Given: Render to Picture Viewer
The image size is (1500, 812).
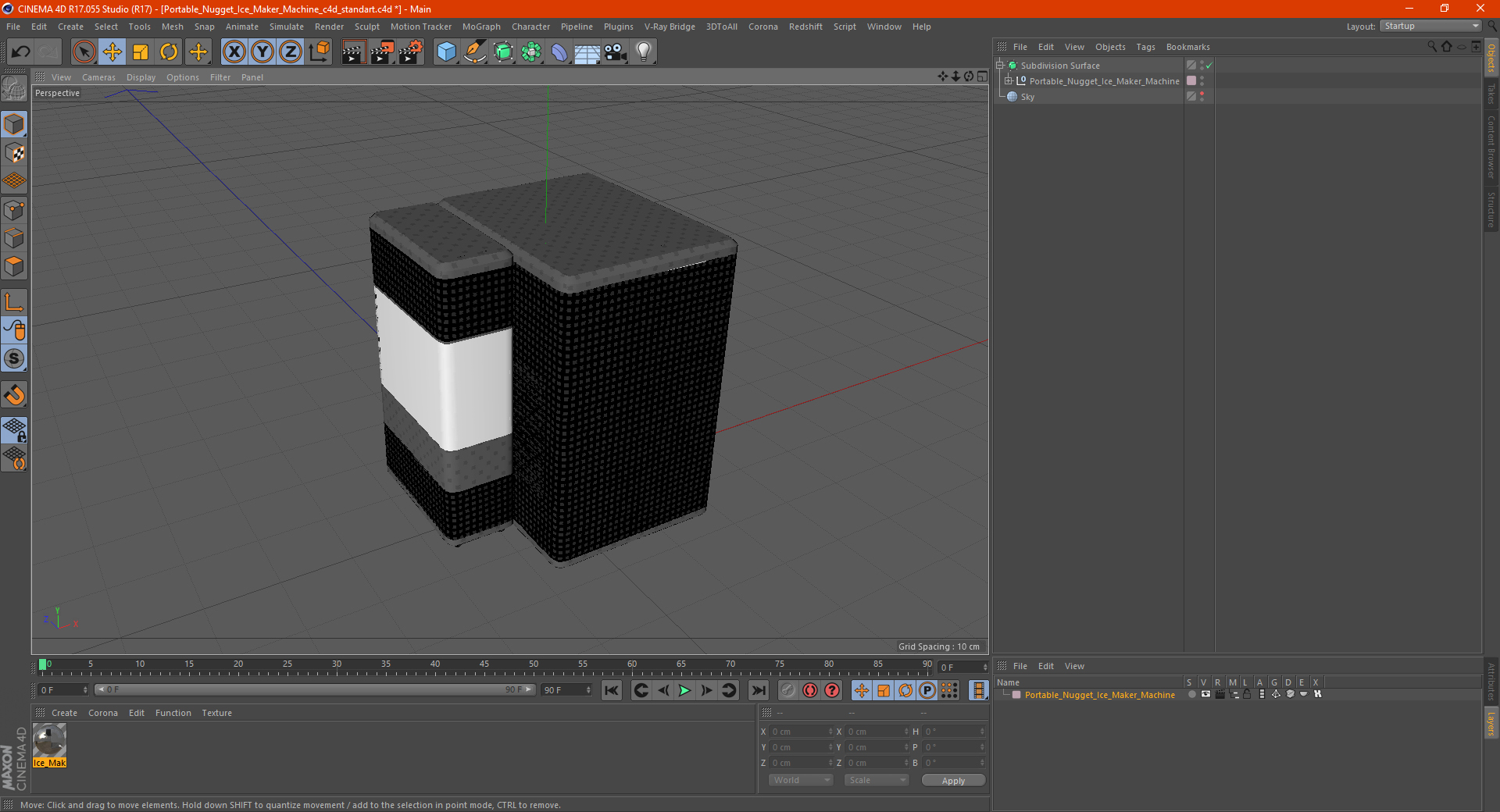Looking at the screenshot, I should (382, 52).
